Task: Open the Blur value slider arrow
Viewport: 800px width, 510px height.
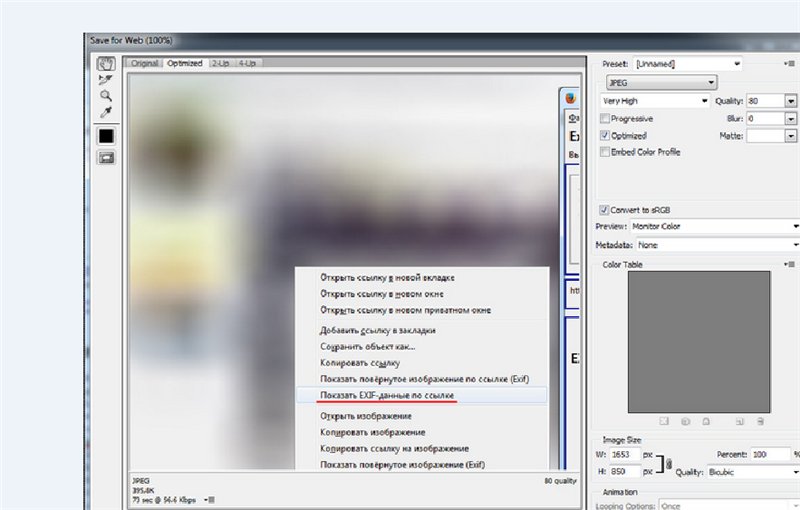Action: (791, 118)
